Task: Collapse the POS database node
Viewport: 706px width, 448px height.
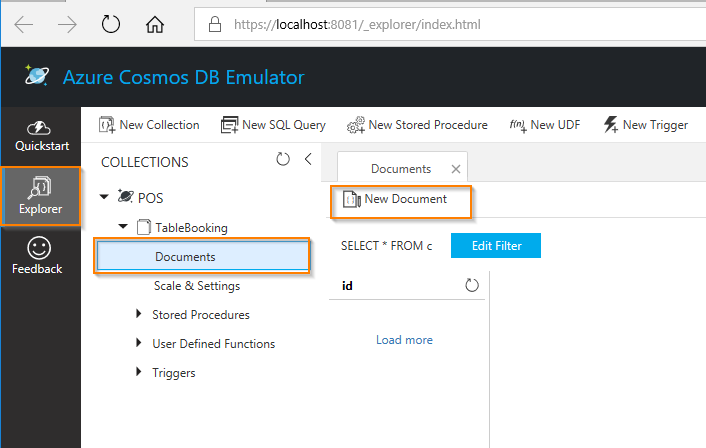Action: pyautogui.click(x=105, y=198)
